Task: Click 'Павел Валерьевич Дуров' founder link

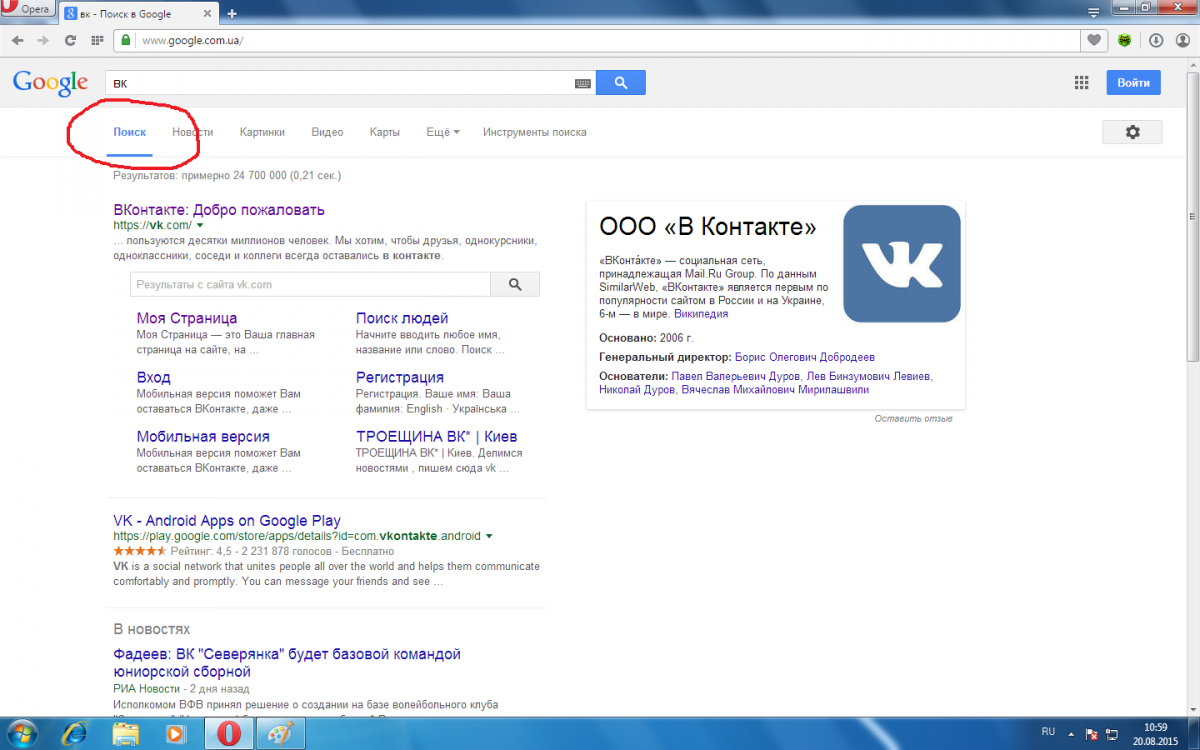Action: coord(734,377)
